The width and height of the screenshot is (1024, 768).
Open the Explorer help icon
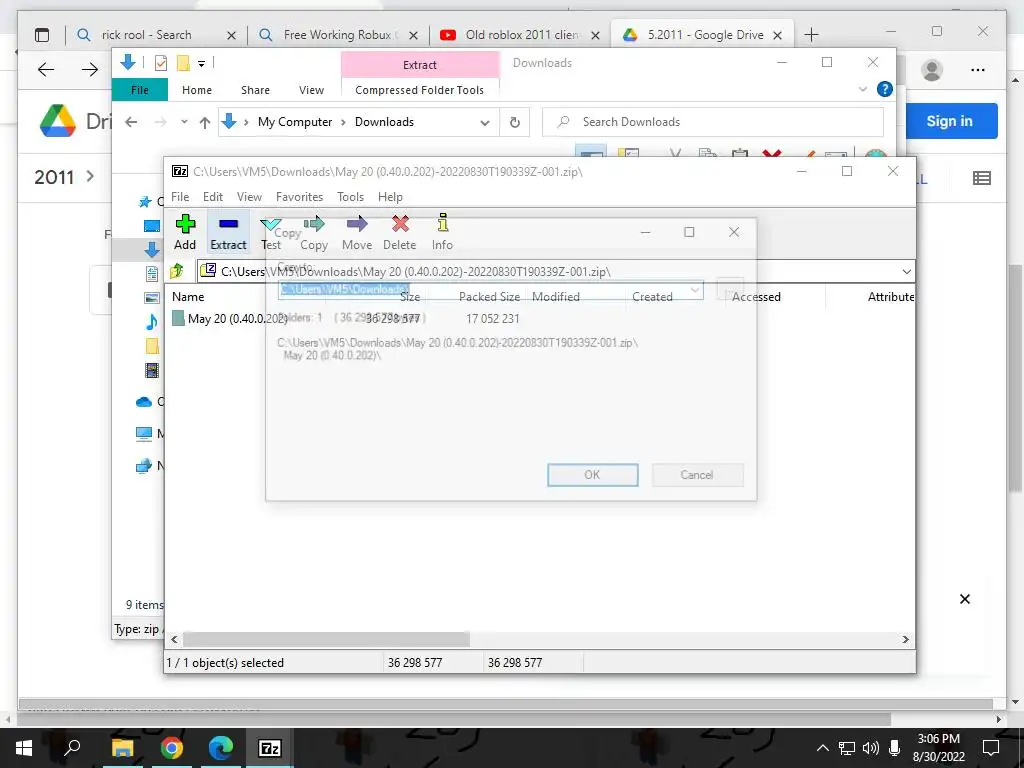[x=885, y=89]
